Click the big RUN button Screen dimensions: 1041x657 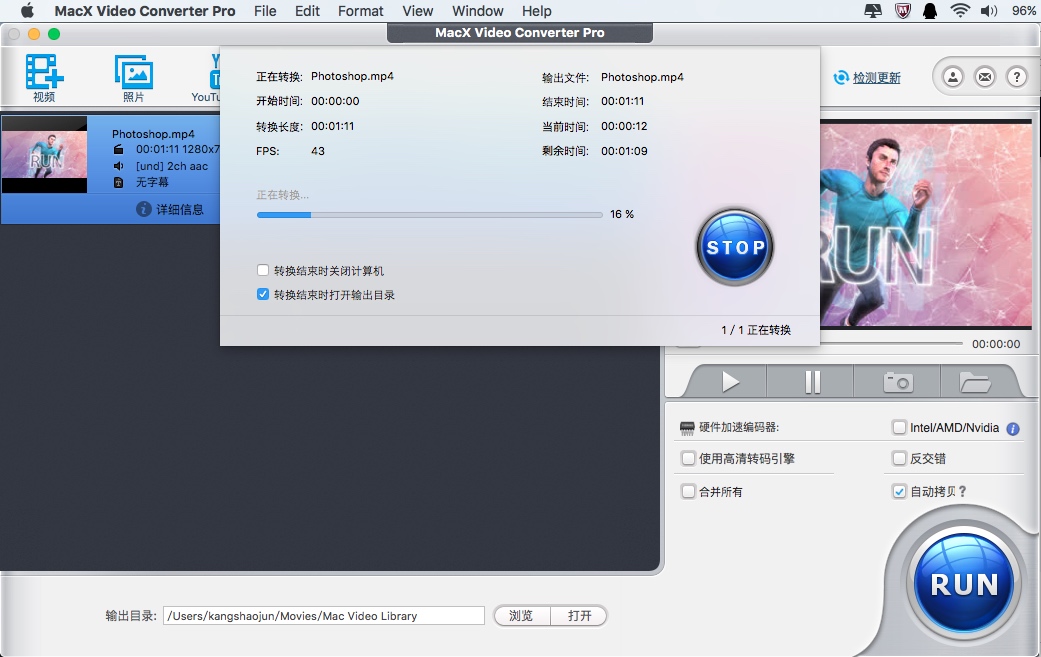pyautogui.click(x=964, y=584)
